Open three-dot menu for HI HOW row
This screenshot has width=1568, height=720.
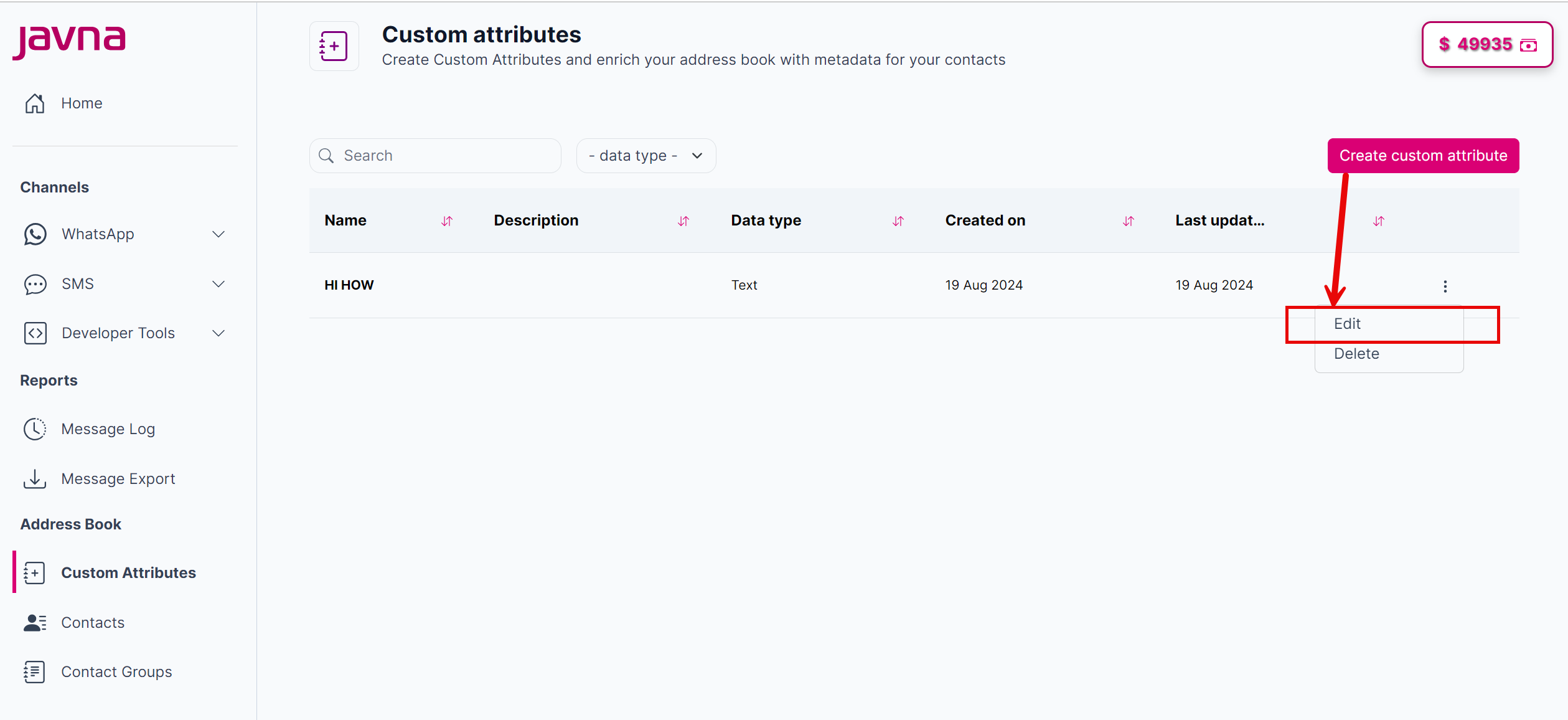pos(1445,286)
